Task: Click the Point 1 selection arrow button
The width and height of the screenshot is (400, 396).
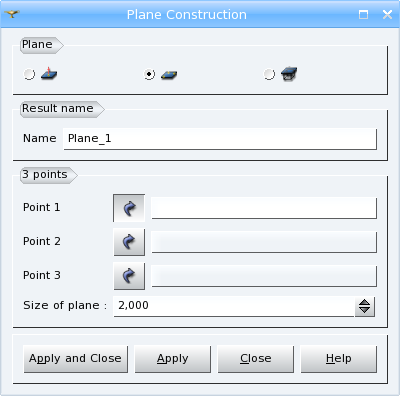Action: click(x=129, y=208)
